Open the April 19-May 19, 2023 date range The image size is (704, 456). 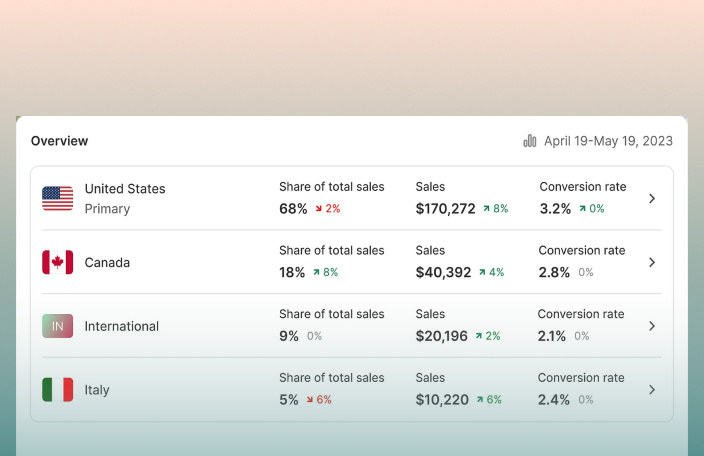pyautogui.click(x=608, y=141)
